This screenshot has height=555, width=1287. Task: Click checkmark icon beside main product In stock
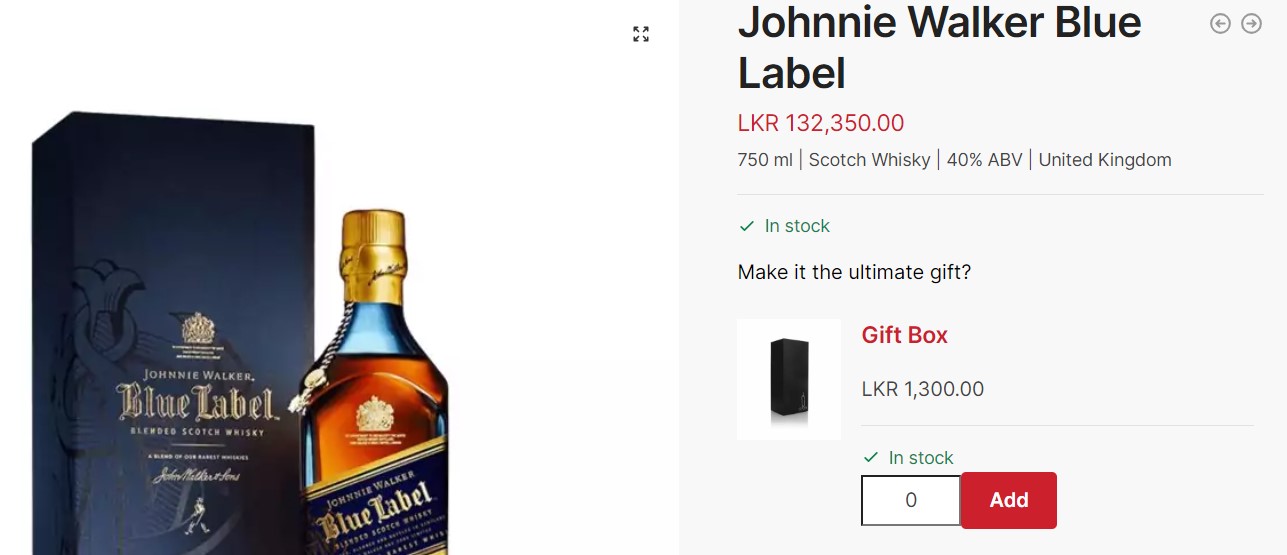pyautogui.click(x=746, y=226)
